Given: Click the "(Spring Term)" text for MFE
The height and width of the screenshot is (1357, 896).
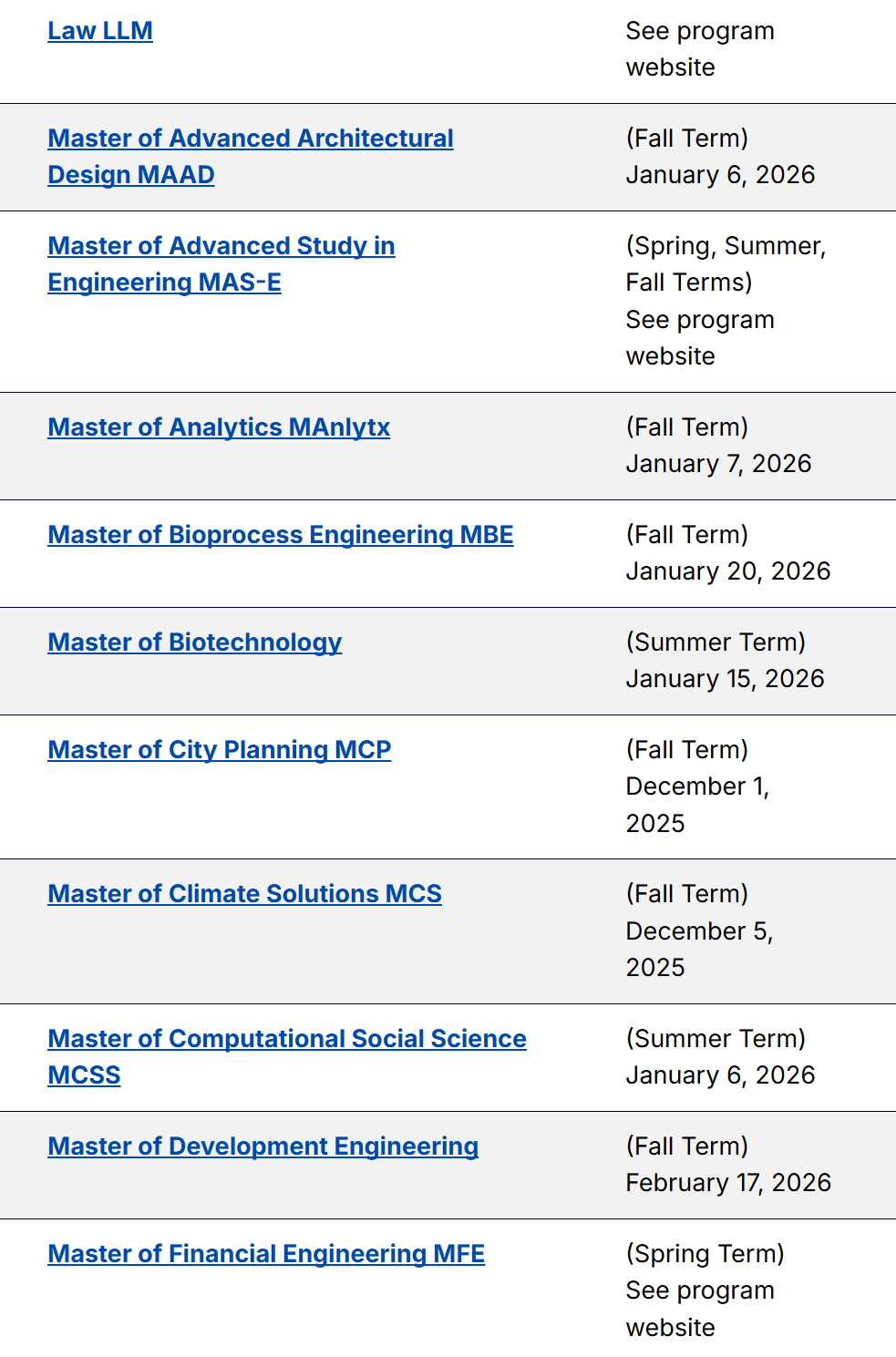Looking at the screenshot, I should tap(705, 1254).
